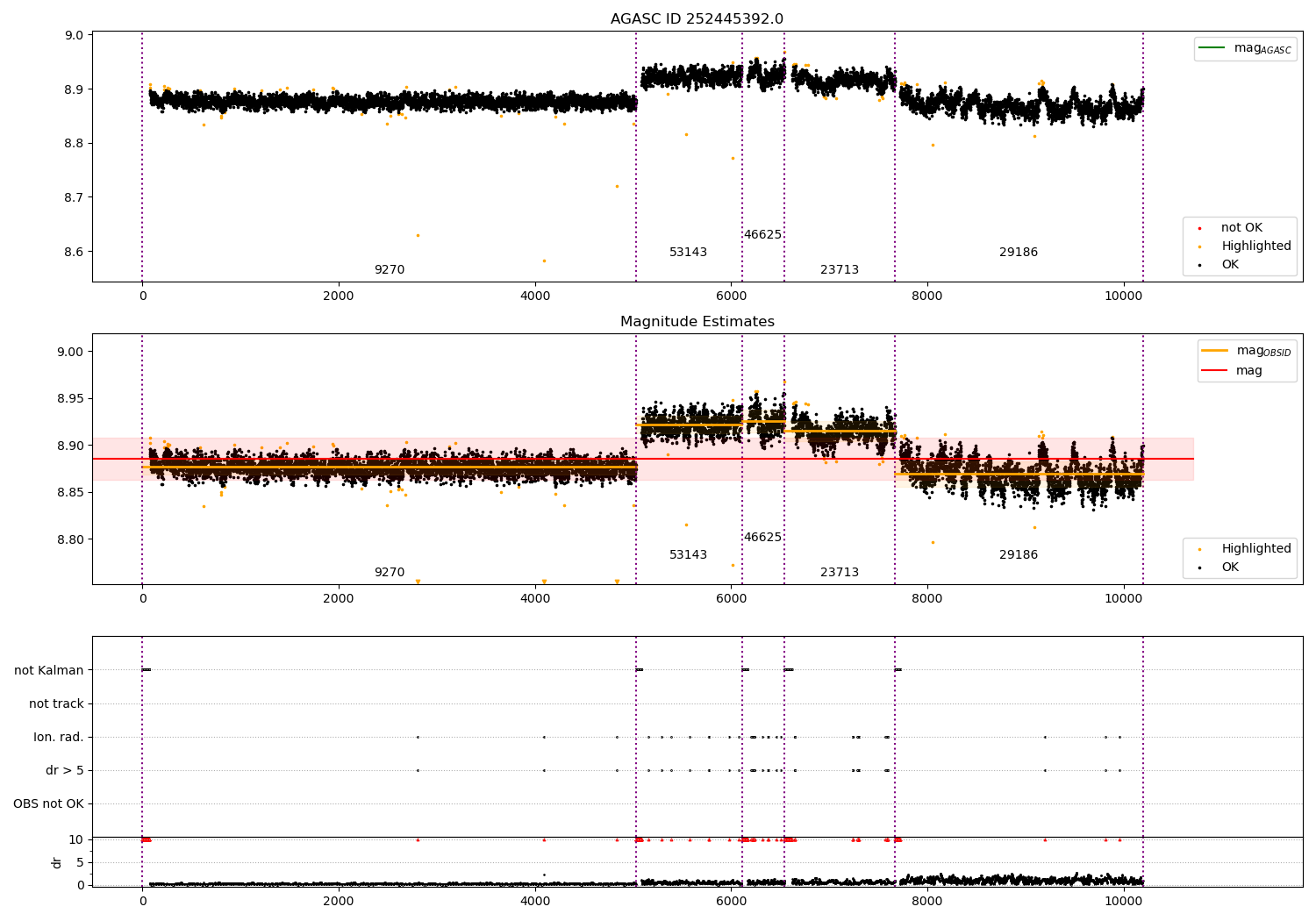The height and width of the screenshot is (921, 1316).
Task: Click the orange outlier point near 8.58 magnitude
Action: pyautogui.click(x=544, y=261)
